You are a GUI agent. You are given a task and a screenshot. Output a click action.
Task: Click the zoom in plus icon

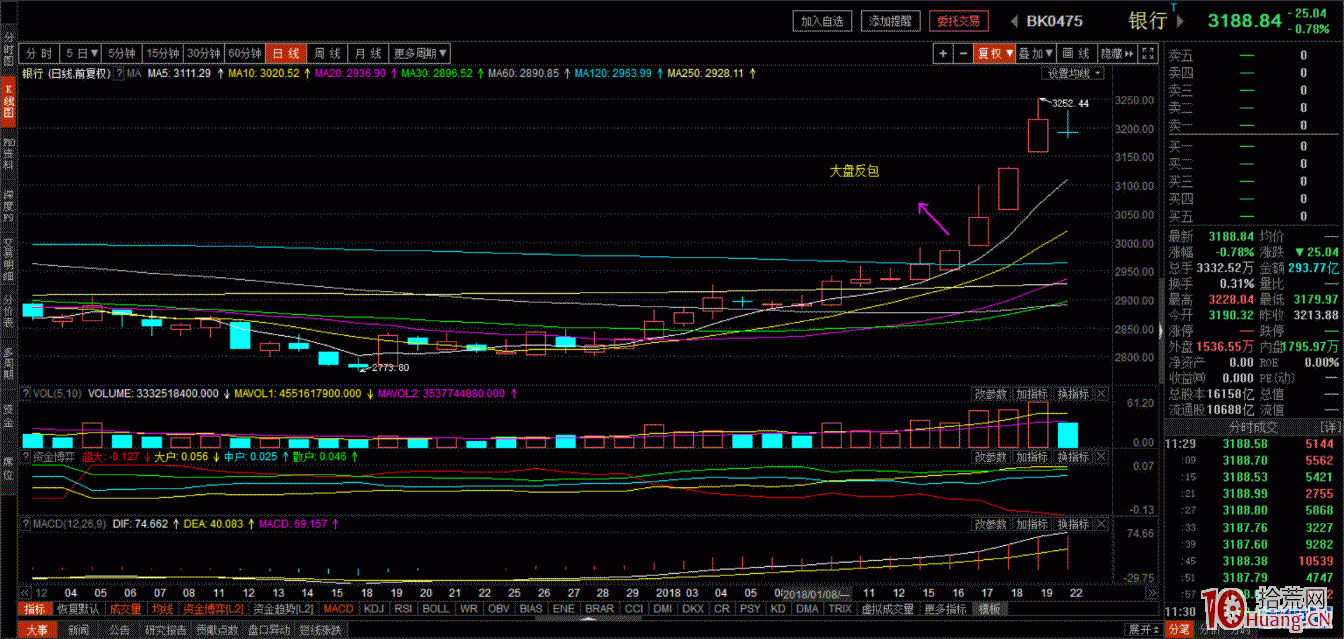coord(943,53)
